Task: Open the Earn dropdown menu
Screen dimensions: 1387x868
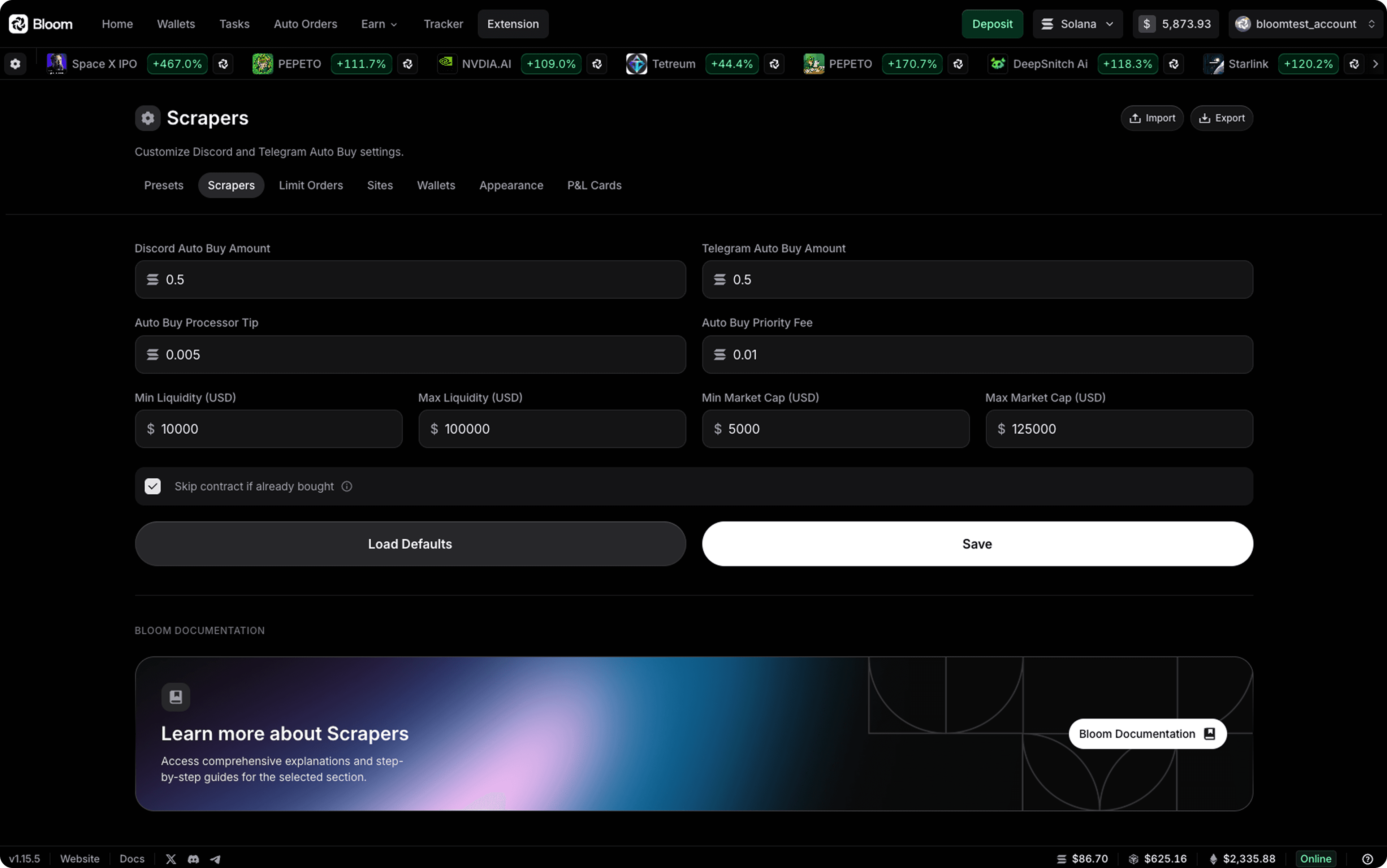Action: [x=379, y=23]
